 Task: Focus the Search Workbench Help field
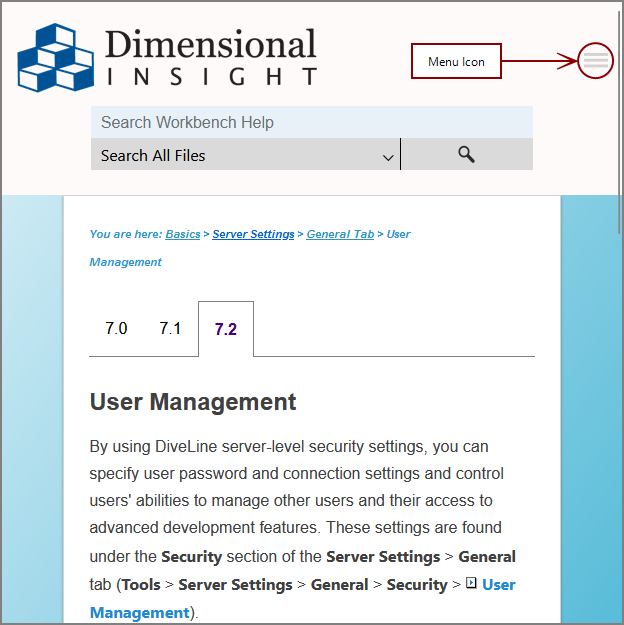pyautogui.click(x=311, y=122)
